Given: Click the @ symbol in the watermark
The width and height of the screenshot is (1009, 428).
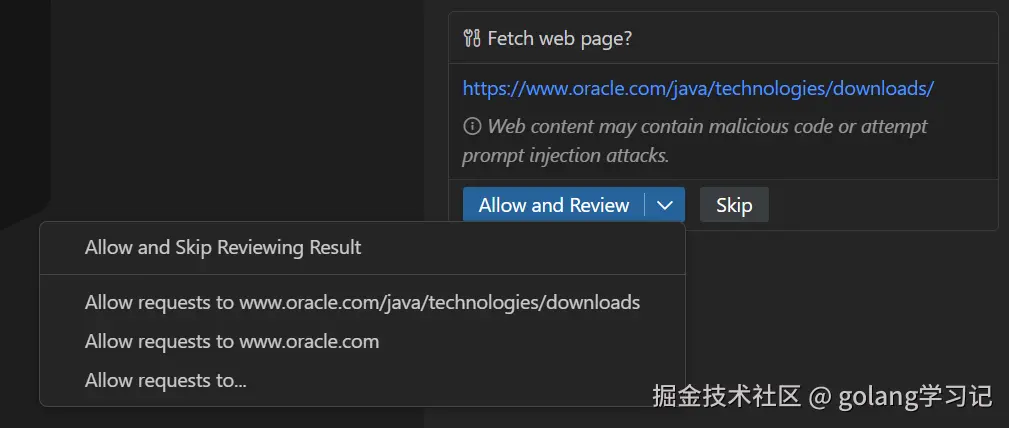Looking at the screenshot, I should click(820, 398).
